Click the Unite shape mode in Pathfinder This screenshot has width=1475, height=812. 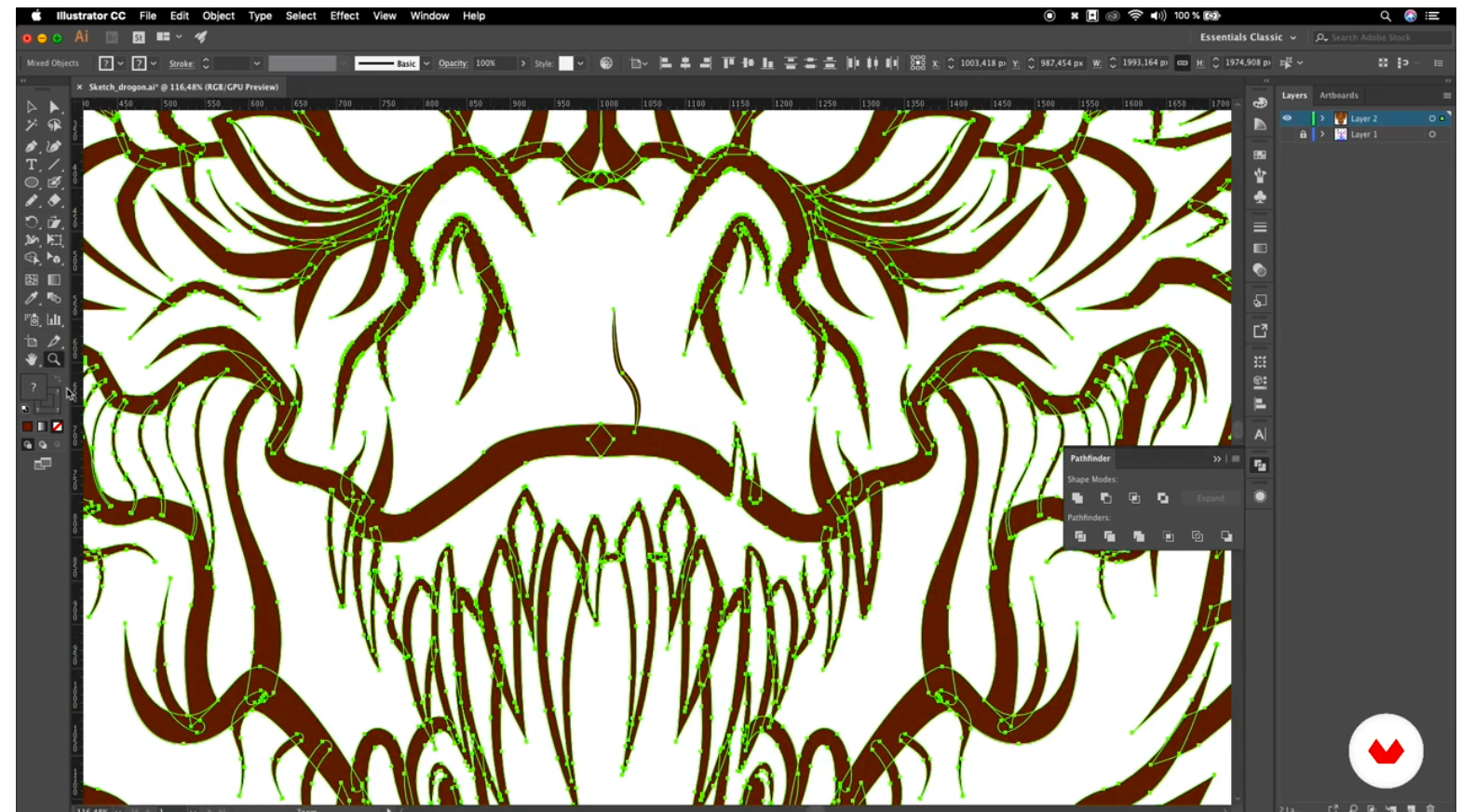pyautogui.click(x=1077, y=498)
